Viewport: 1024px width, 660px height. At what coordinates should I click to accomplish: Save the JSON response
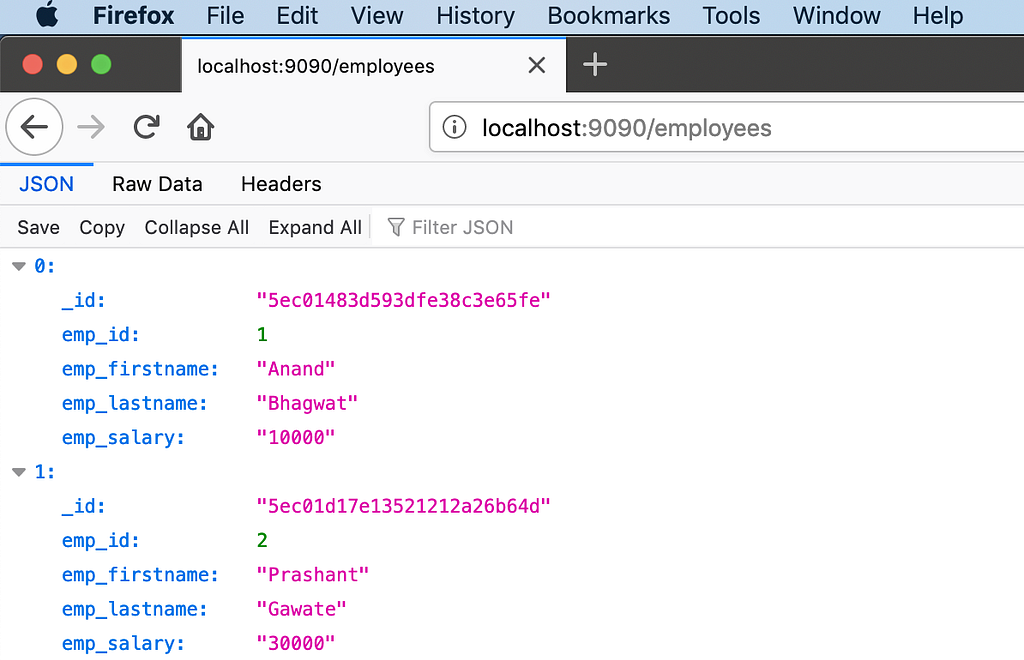39,227
